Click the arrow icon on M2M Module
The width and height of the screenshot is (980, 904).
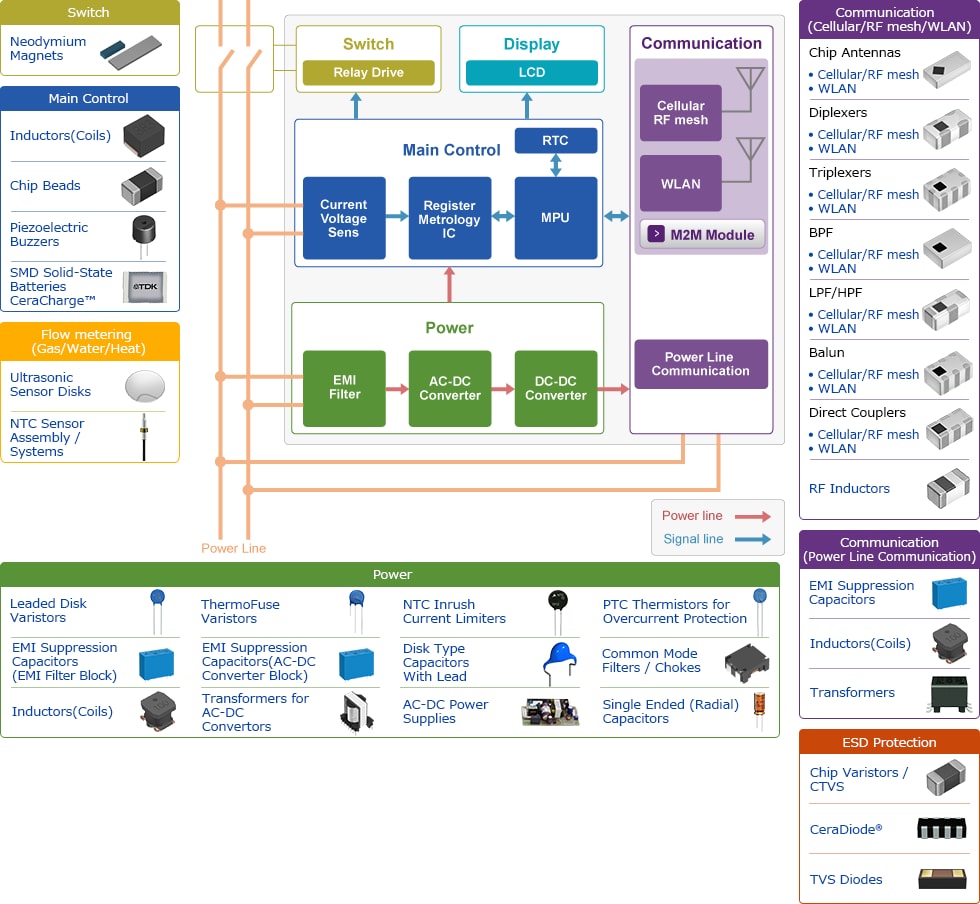[656, 234]
